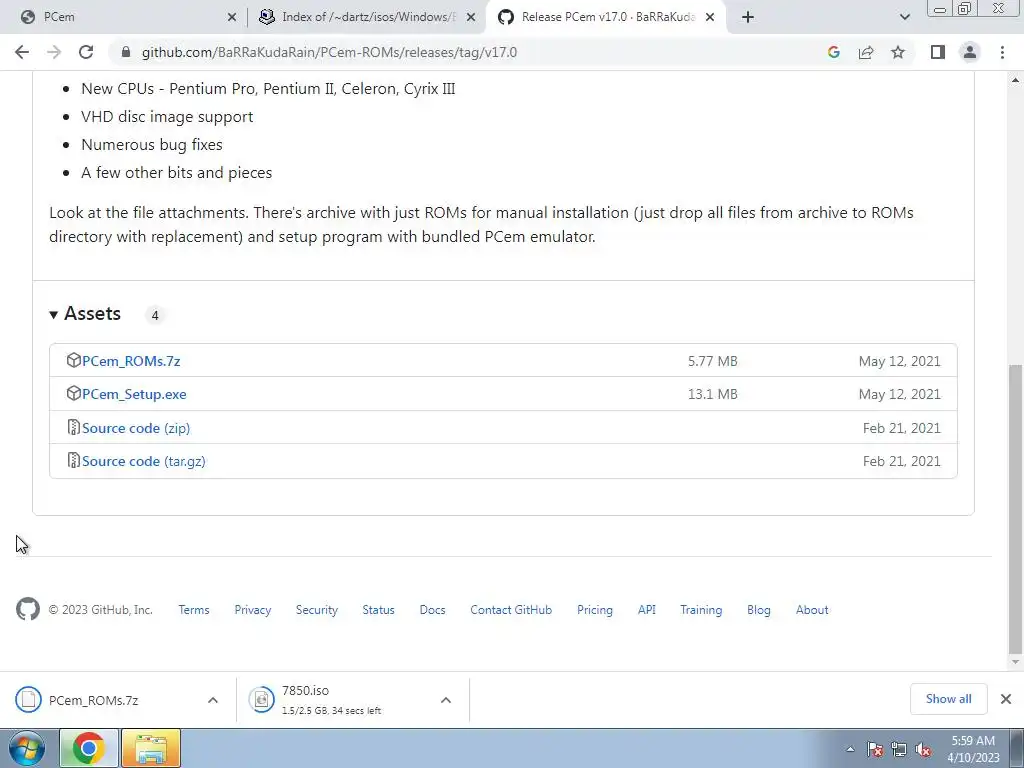Open options chevron for 7850.iso download
The width and height of the screenshot is (1024, 768).
pyautogui.click(x=446, y=700)
